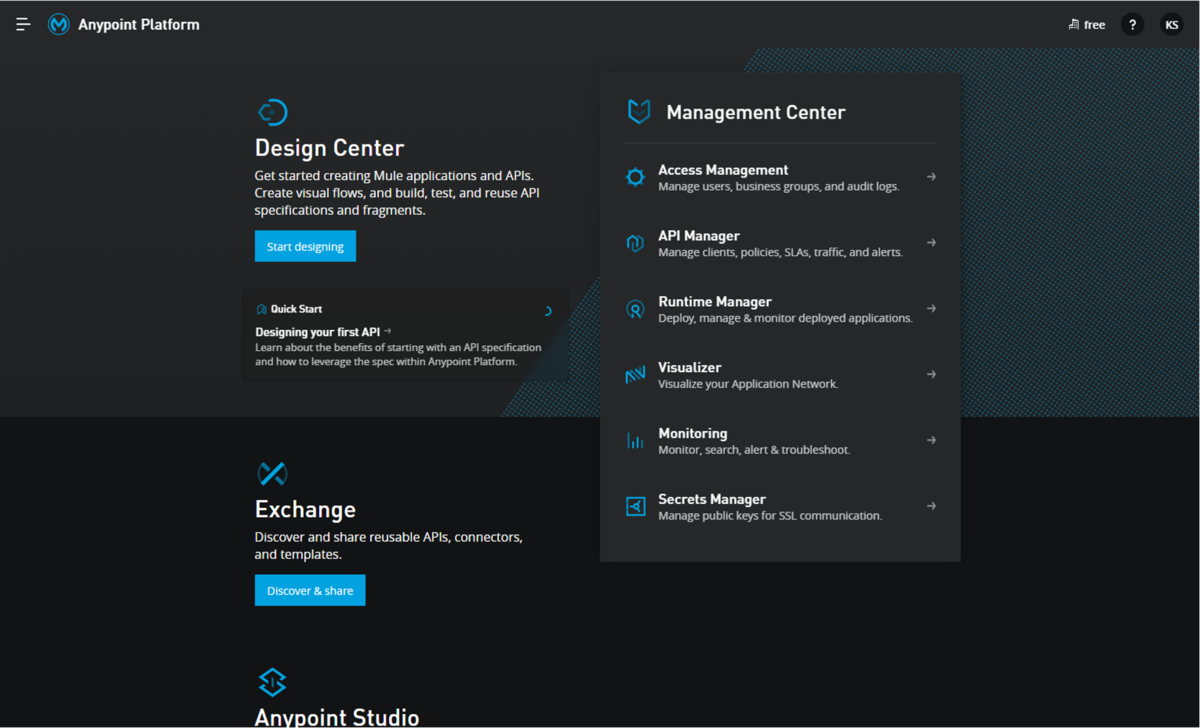Screen dimensions: 1200x728
Task: Open Secrets Manager using its row arrow
Action: 931,506
